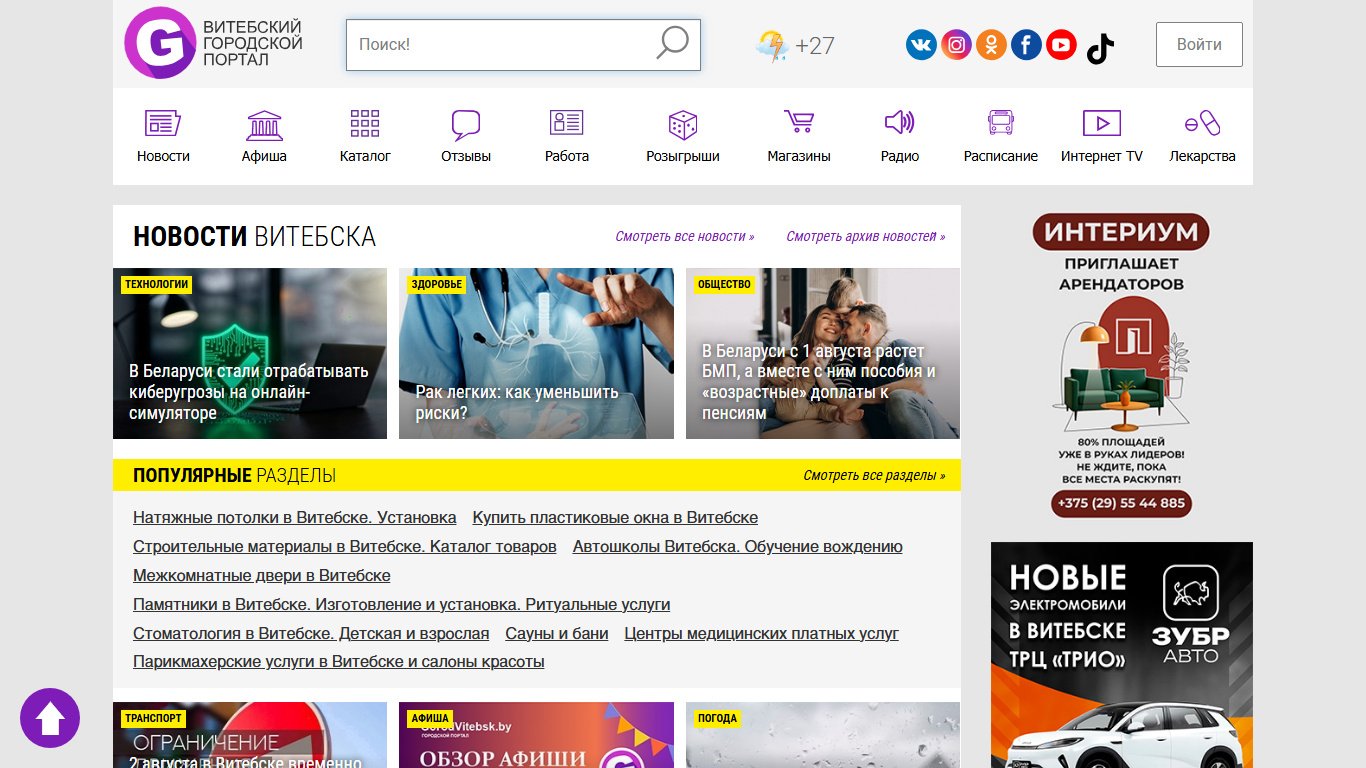Open the БМП growth news card

click(823, 353)
